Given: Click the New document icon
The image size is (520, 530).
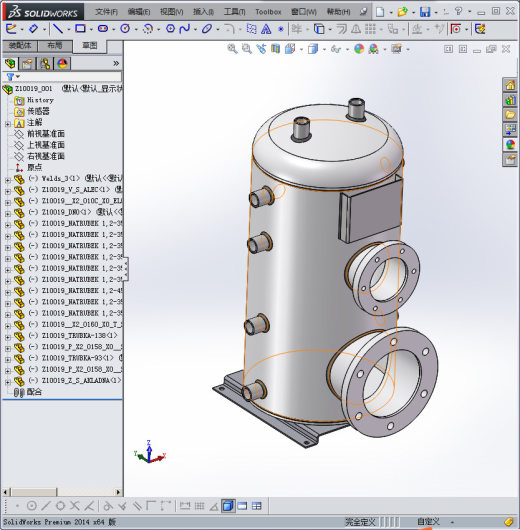Looking at the screenshot, I should click(380, 12).
